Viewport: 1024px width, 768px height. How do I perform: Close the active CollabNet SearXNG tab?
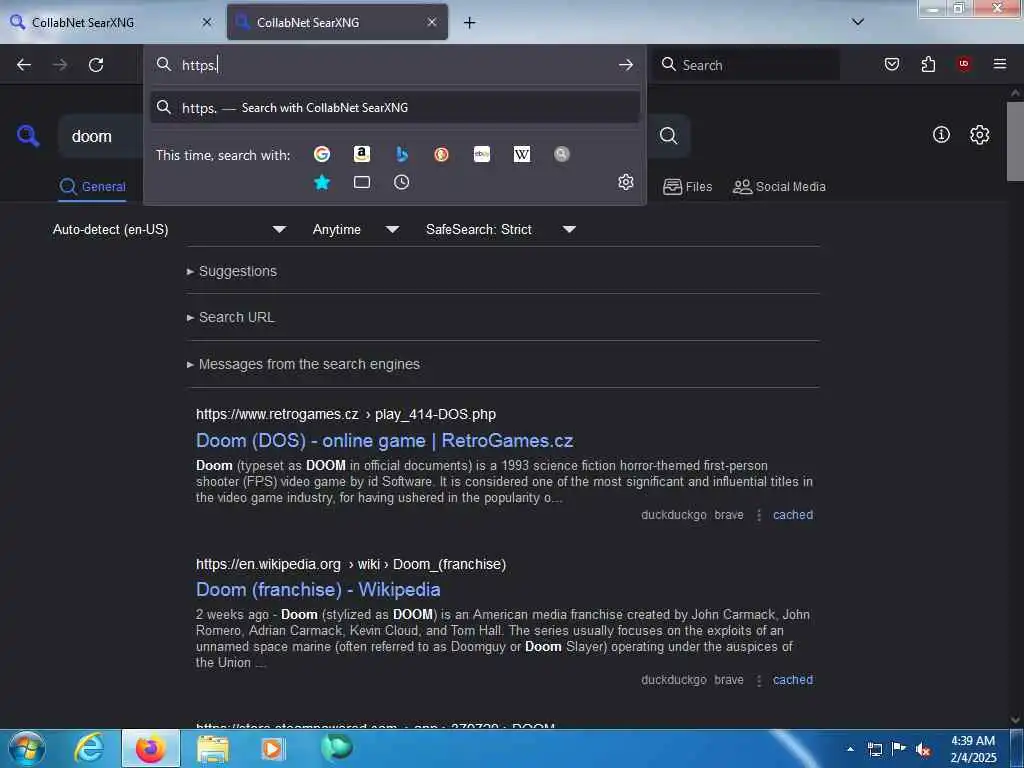(432, 22)
